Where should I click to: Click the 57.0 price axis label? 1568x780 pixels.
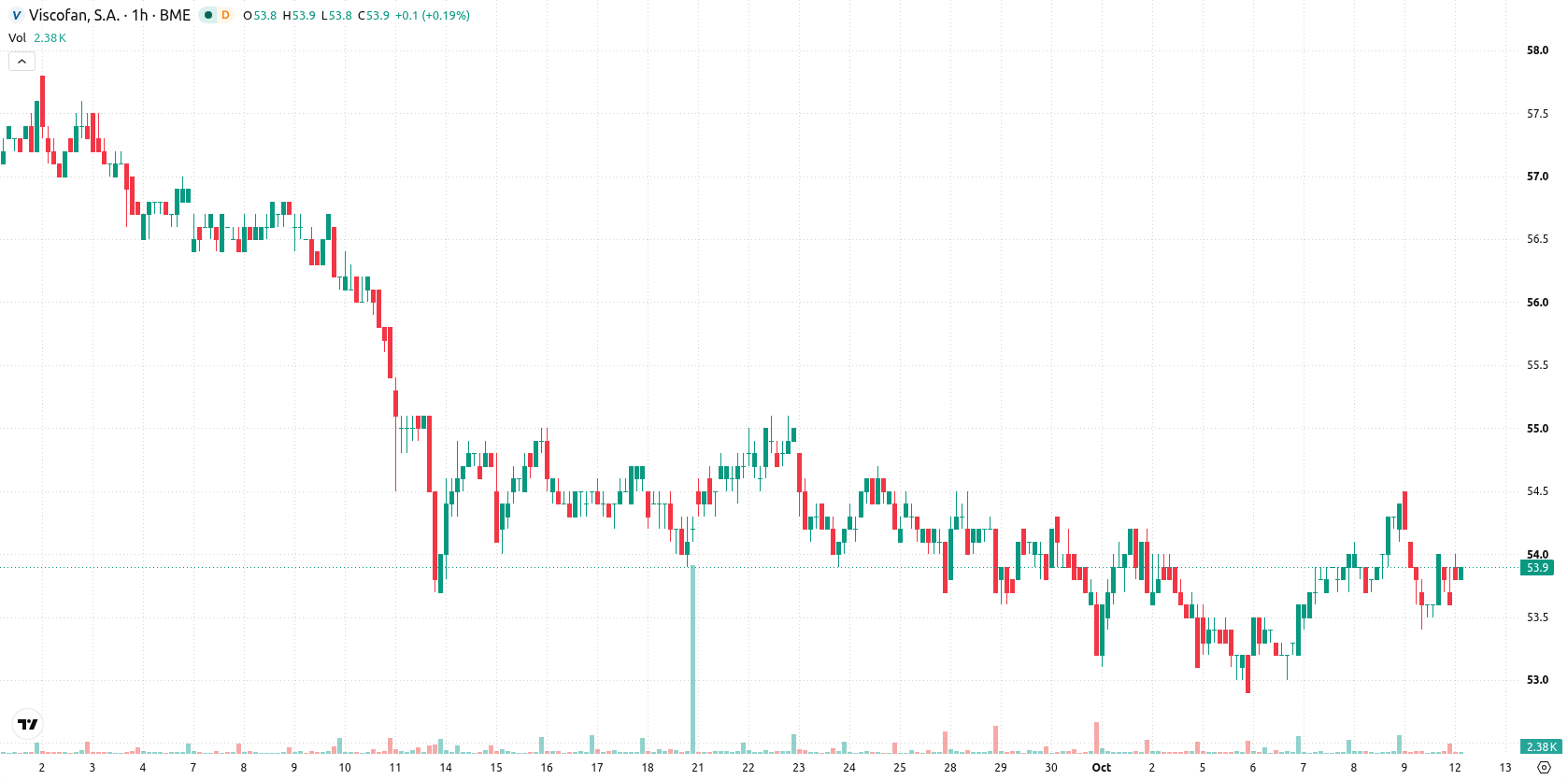(x=1537, y=177)
